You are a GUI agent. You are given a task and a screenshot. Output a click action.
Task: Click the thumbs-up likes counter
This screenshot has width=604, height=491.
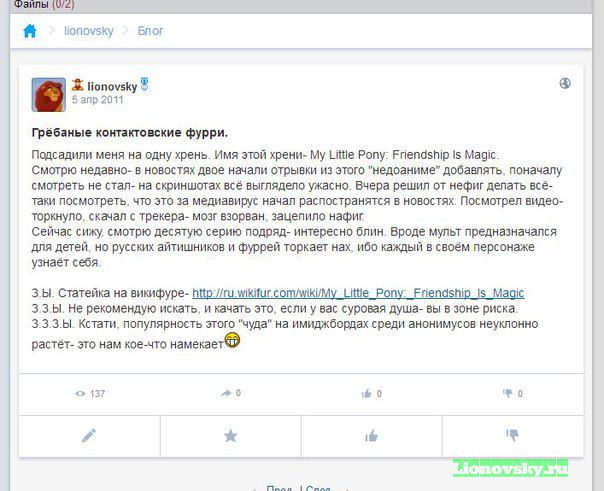click(372, 394)
